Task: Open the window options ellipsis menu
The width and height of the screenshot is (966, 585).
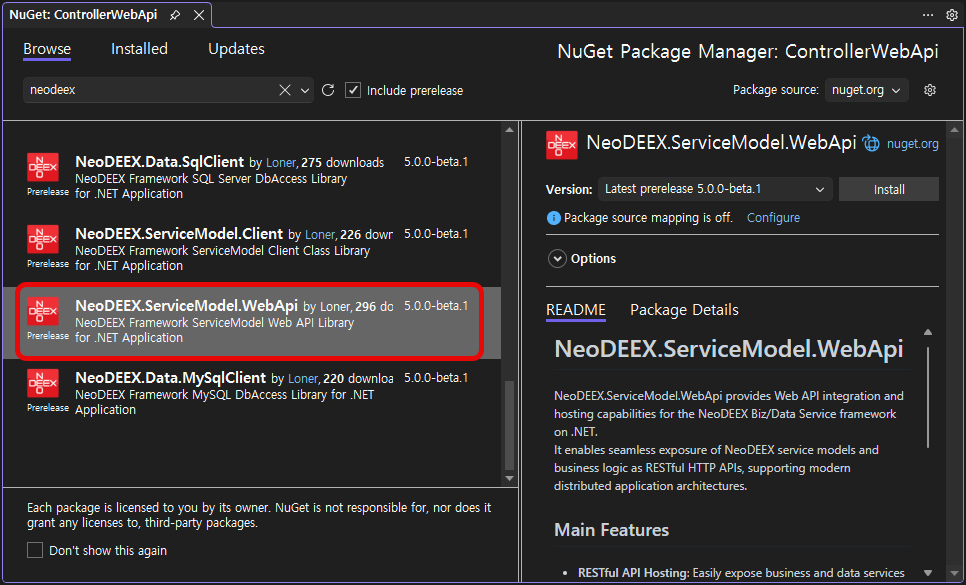Action: 928,15
